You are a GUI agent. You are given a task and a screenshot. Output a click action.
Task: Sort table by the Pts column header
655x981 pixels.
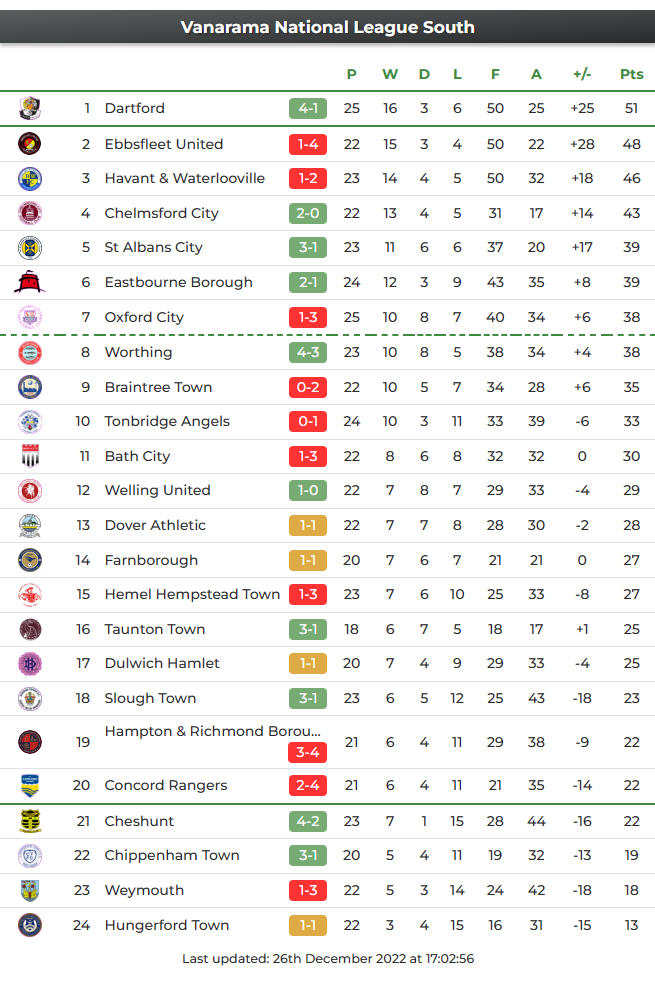[632, 74]
